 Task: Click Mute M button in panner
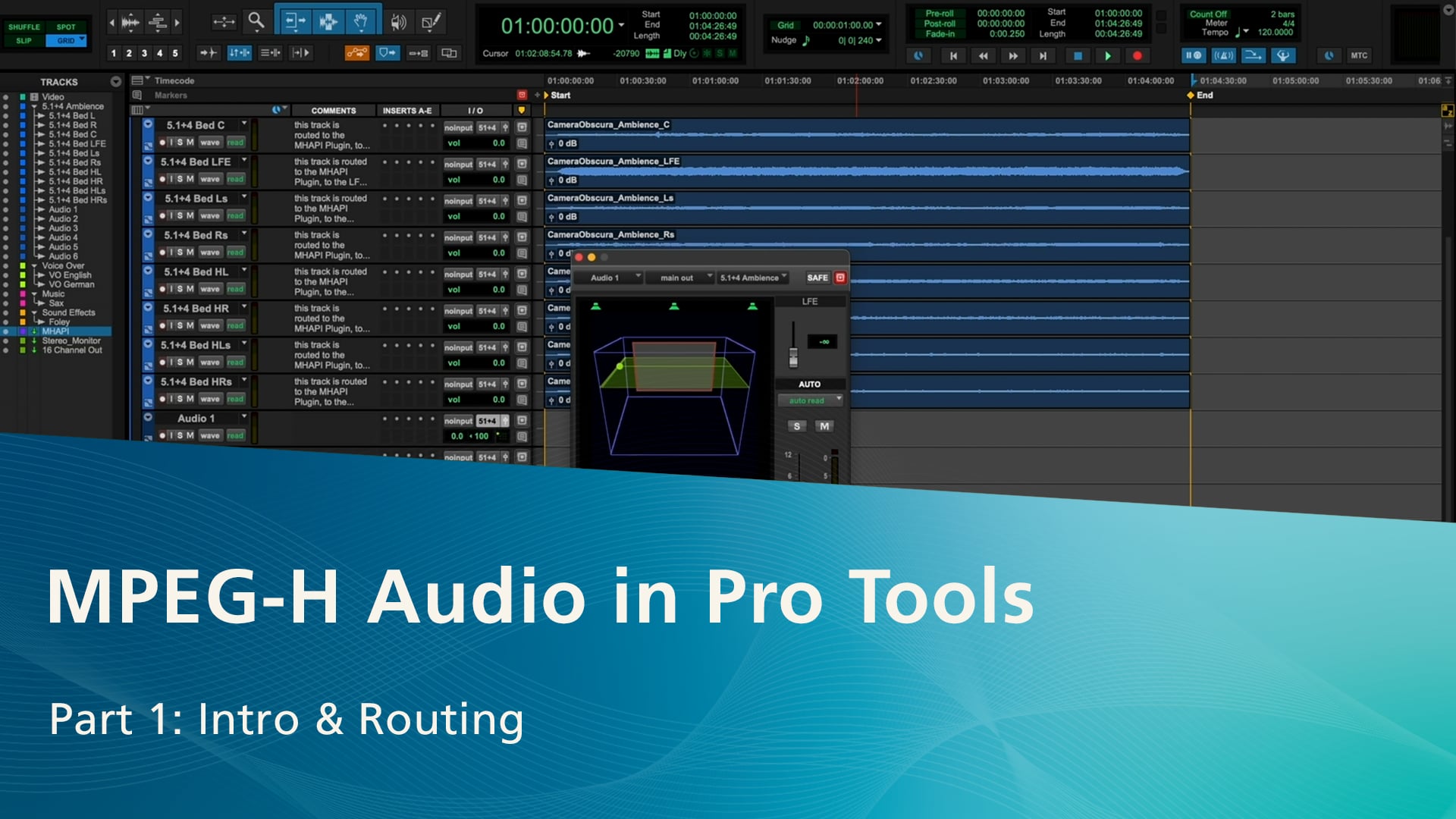[824, 426]
